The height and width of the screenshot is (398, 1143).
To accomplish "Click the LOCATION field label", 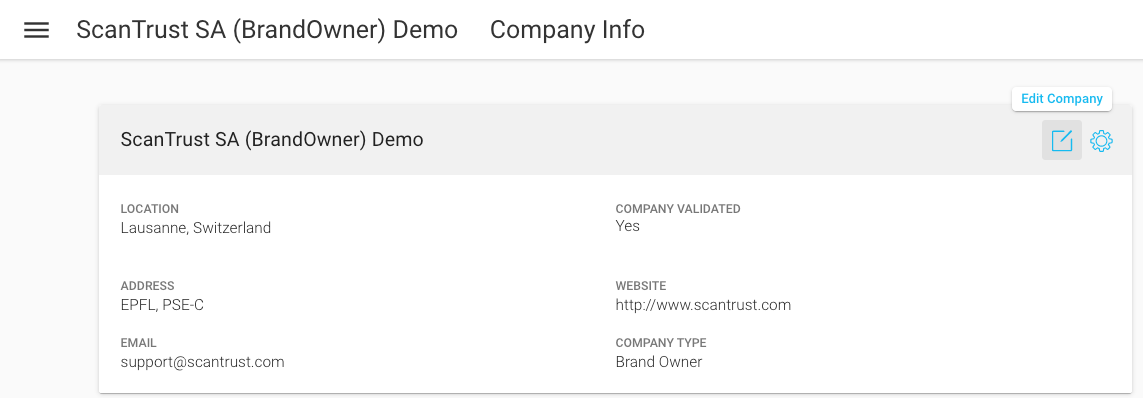I will click(x=149, y=208).
